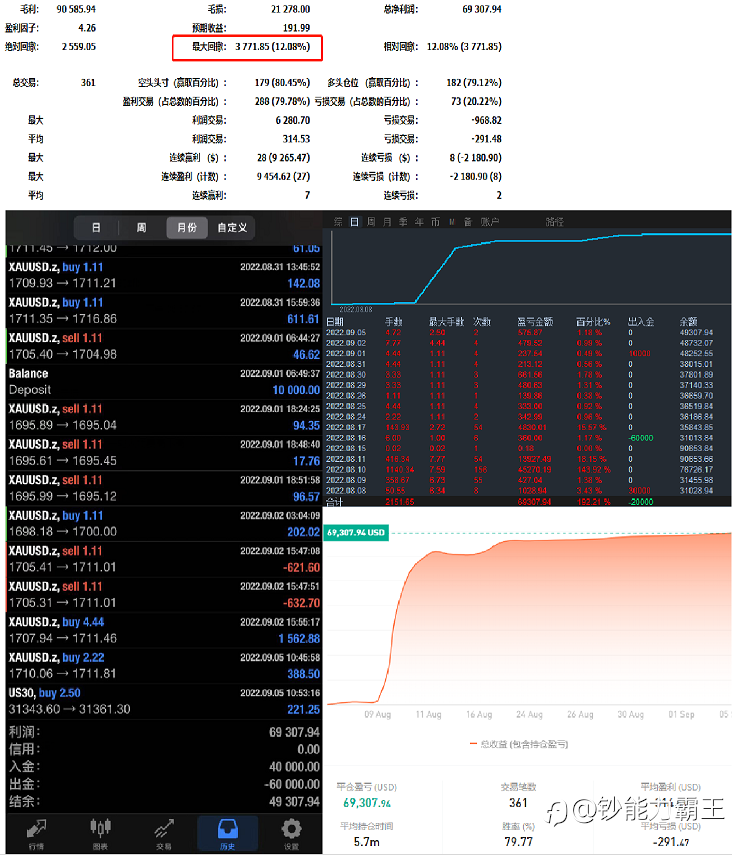Select the 年 tab in statistics panel
The height and width of the screenshot is (855, 732).
419,221
